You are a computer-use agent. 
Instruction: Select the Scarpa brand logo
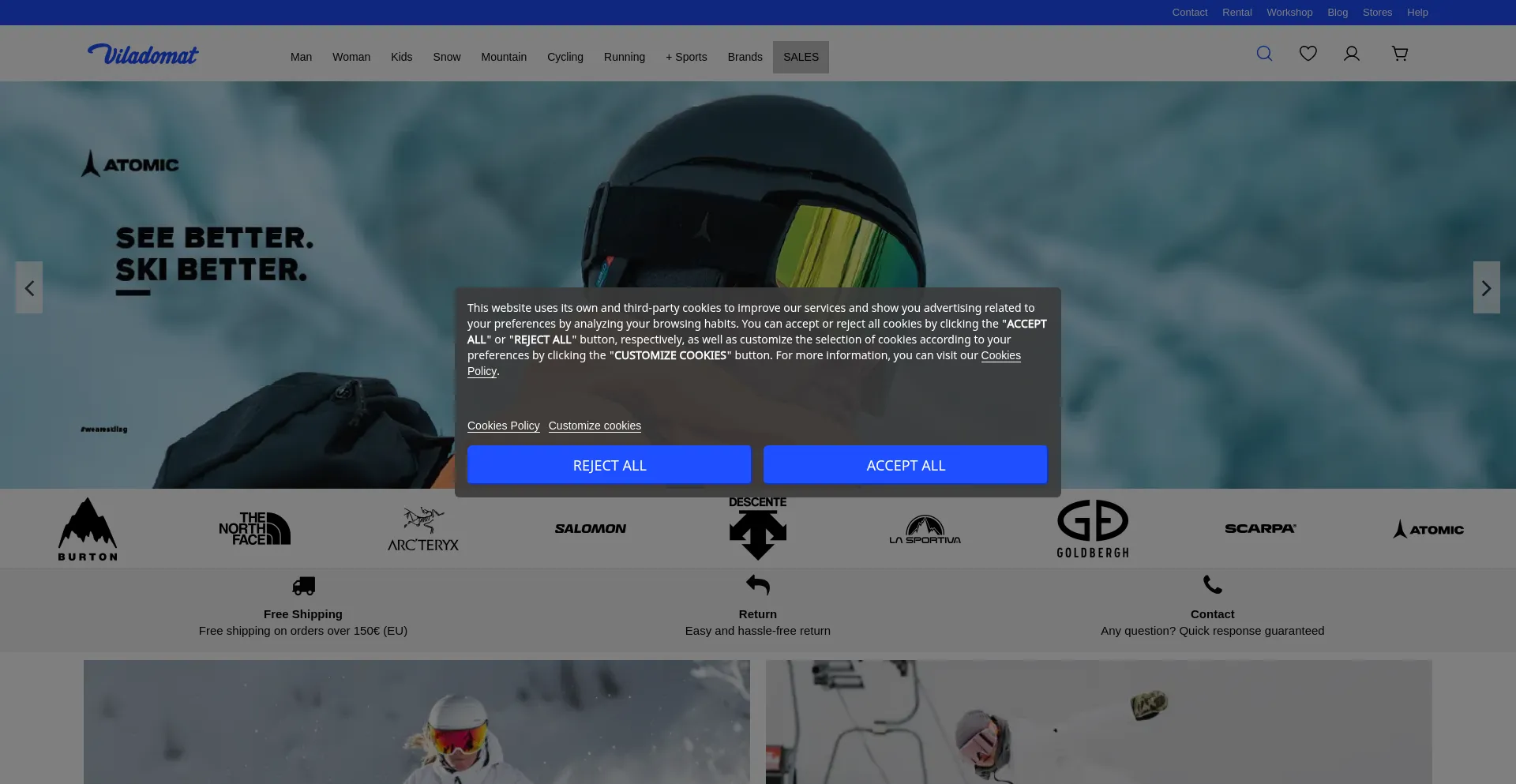[x=1260, y=528]
